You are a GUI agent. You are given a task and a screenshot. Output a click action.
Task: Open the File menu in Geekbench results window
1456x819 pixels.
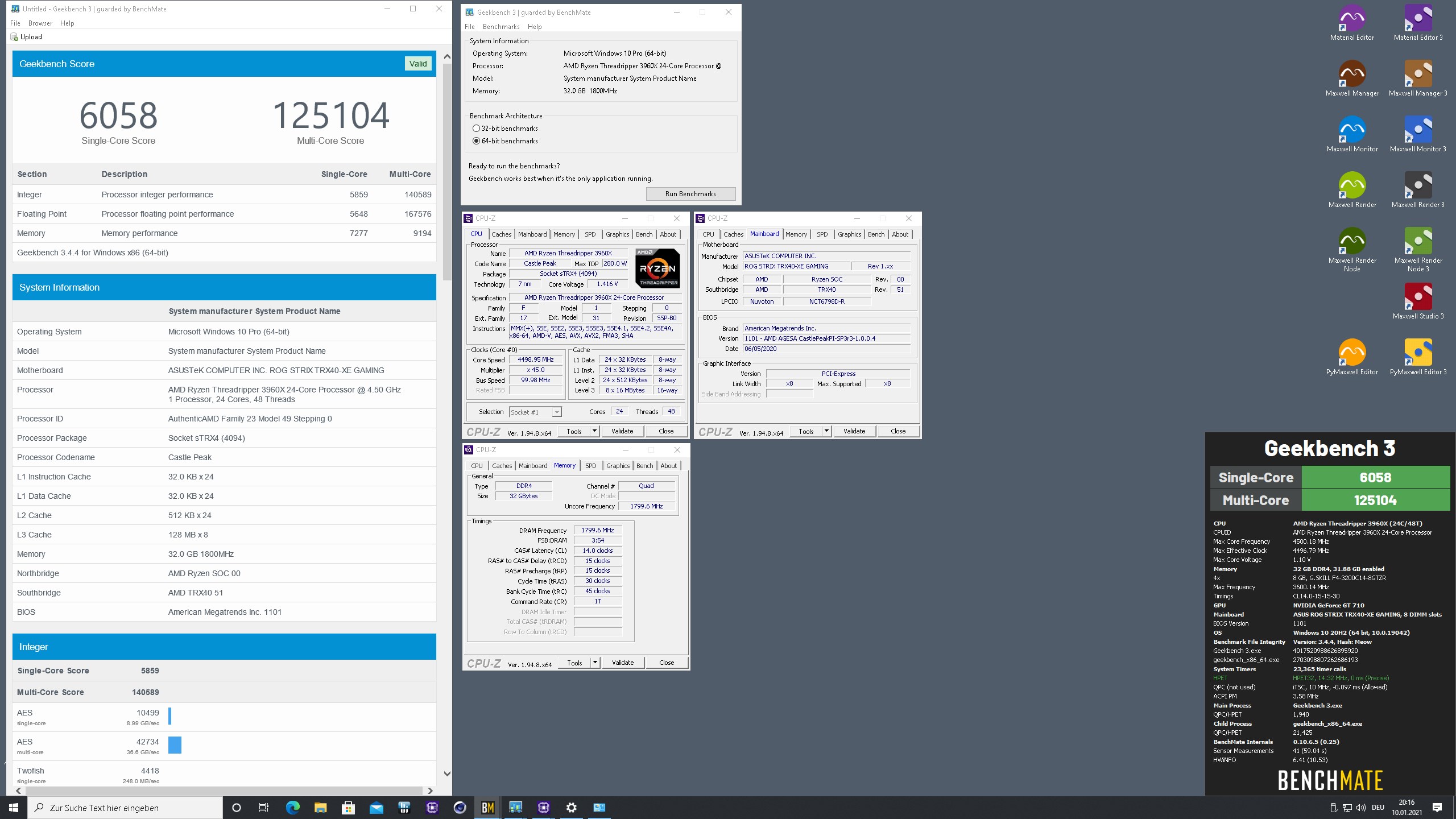pyautogui.click(x=15, y=23)
